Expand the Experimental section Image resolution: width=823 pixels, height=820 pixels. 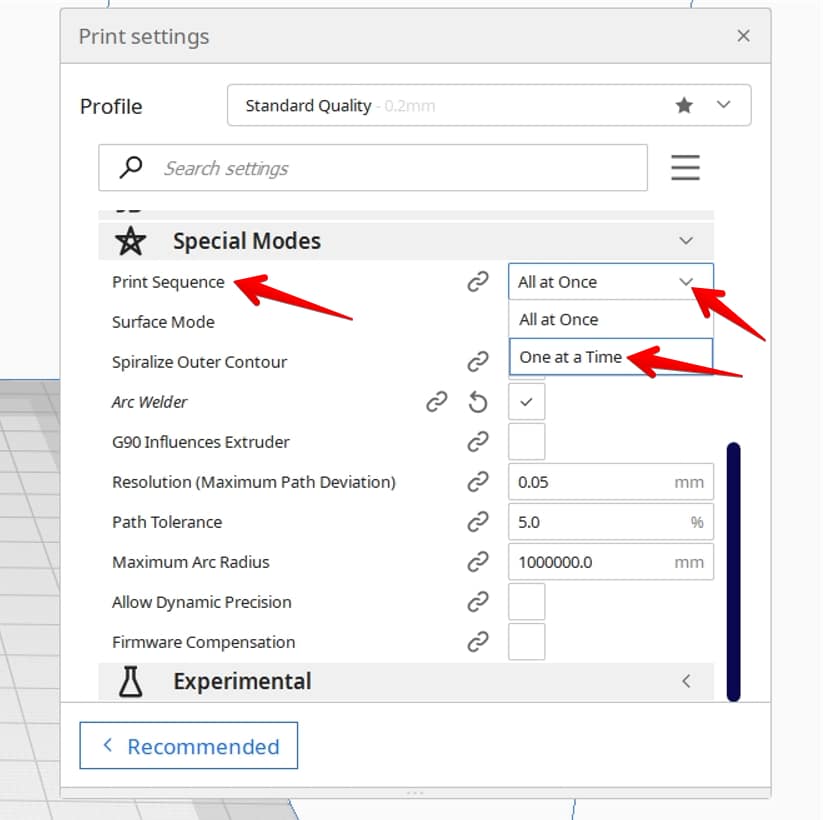point(686,680)
